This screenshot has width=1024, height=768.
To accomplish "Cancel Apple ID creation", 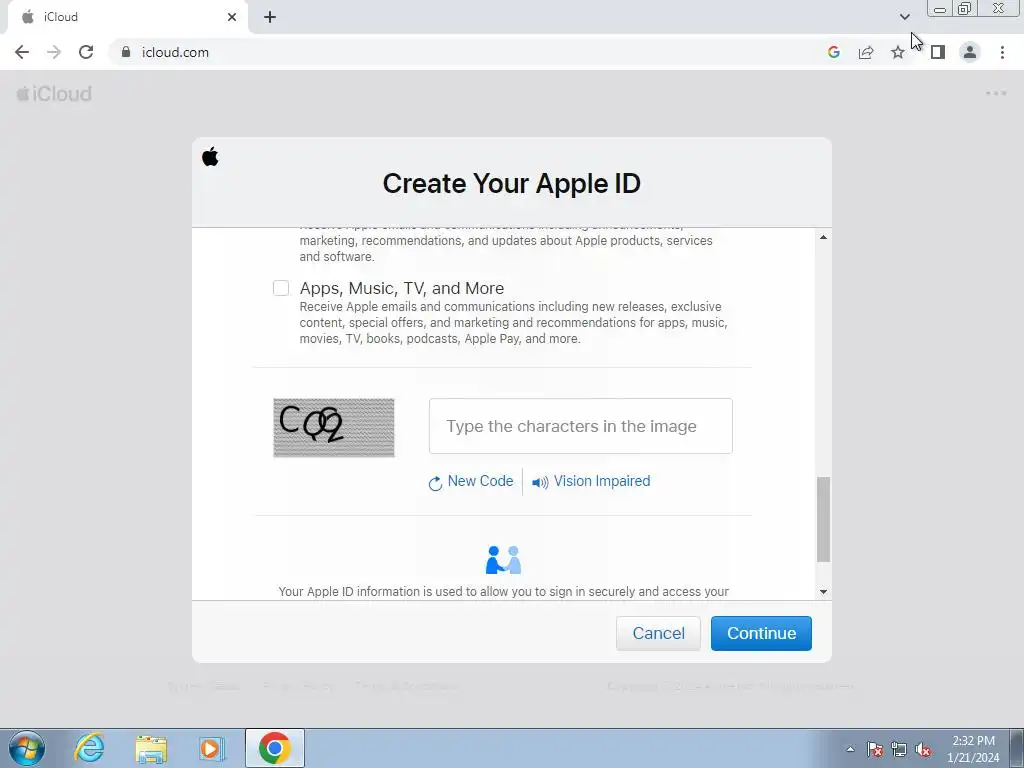I will (x=658, y=633).
